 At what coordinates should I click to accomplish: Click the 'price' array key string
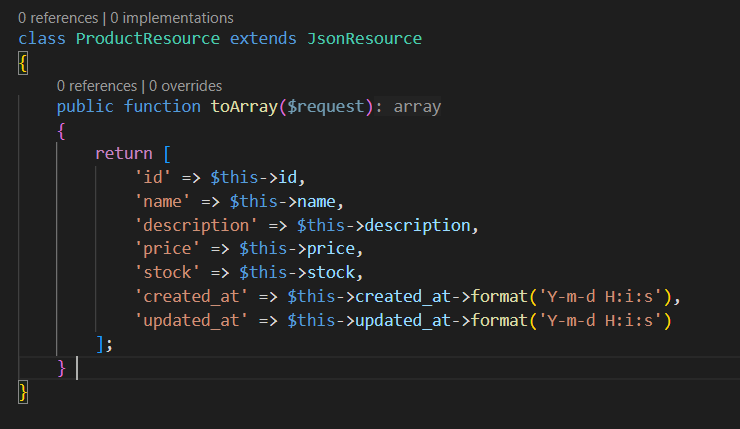166,249
